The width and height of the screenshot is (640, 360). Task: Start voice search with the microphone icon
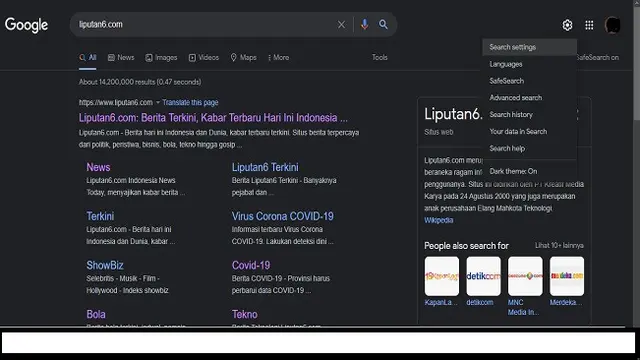364,24
